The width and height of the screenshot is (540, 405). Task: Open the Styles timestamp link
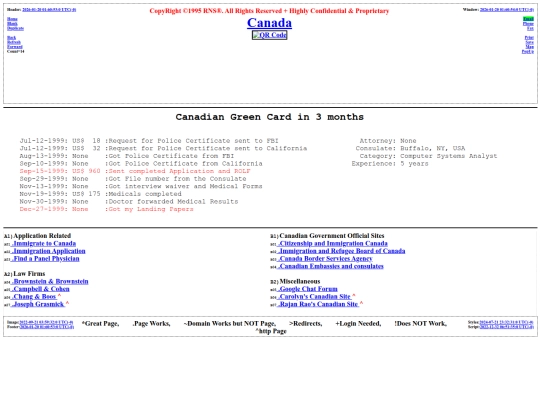click(507, 322)
